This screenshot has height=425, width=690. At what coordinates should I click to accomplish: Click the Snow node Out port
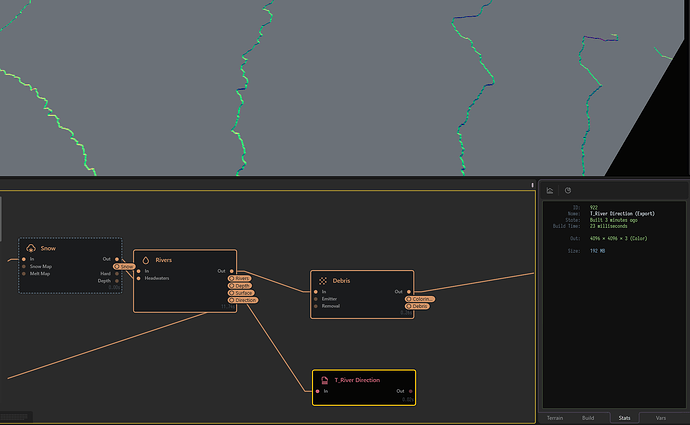117,259
